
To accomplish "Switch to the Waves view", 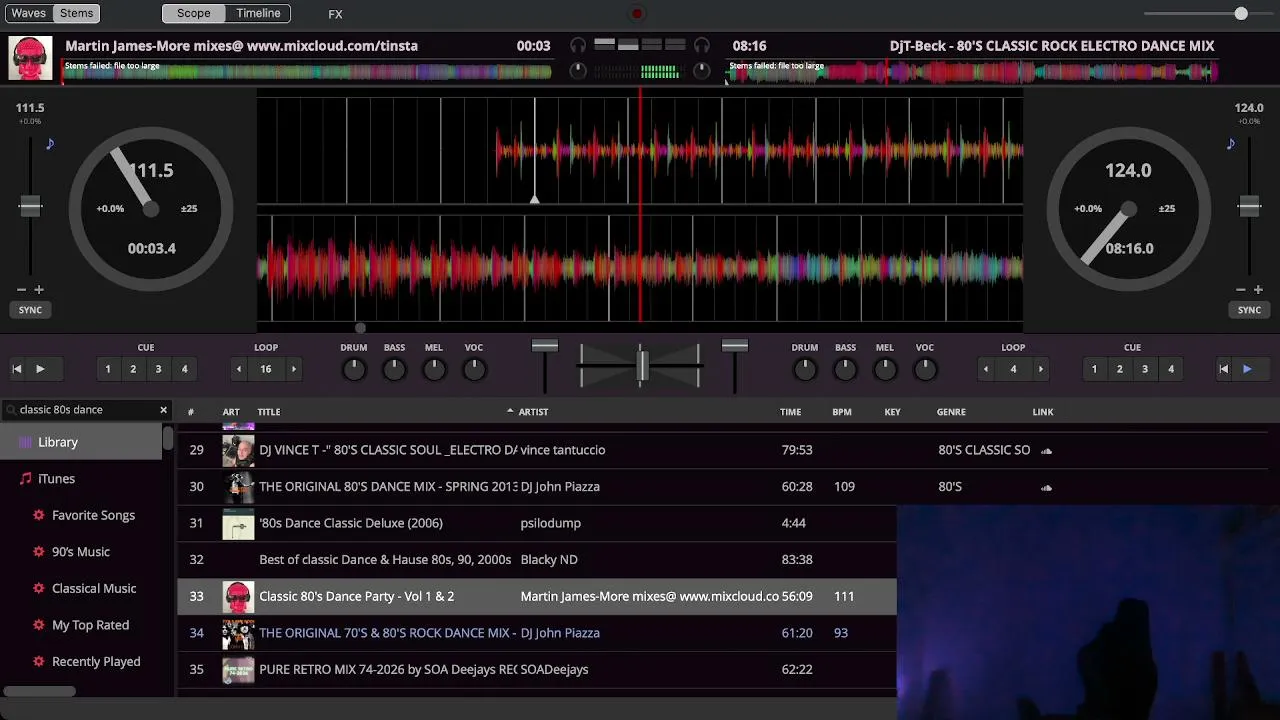I will [29, 13].
